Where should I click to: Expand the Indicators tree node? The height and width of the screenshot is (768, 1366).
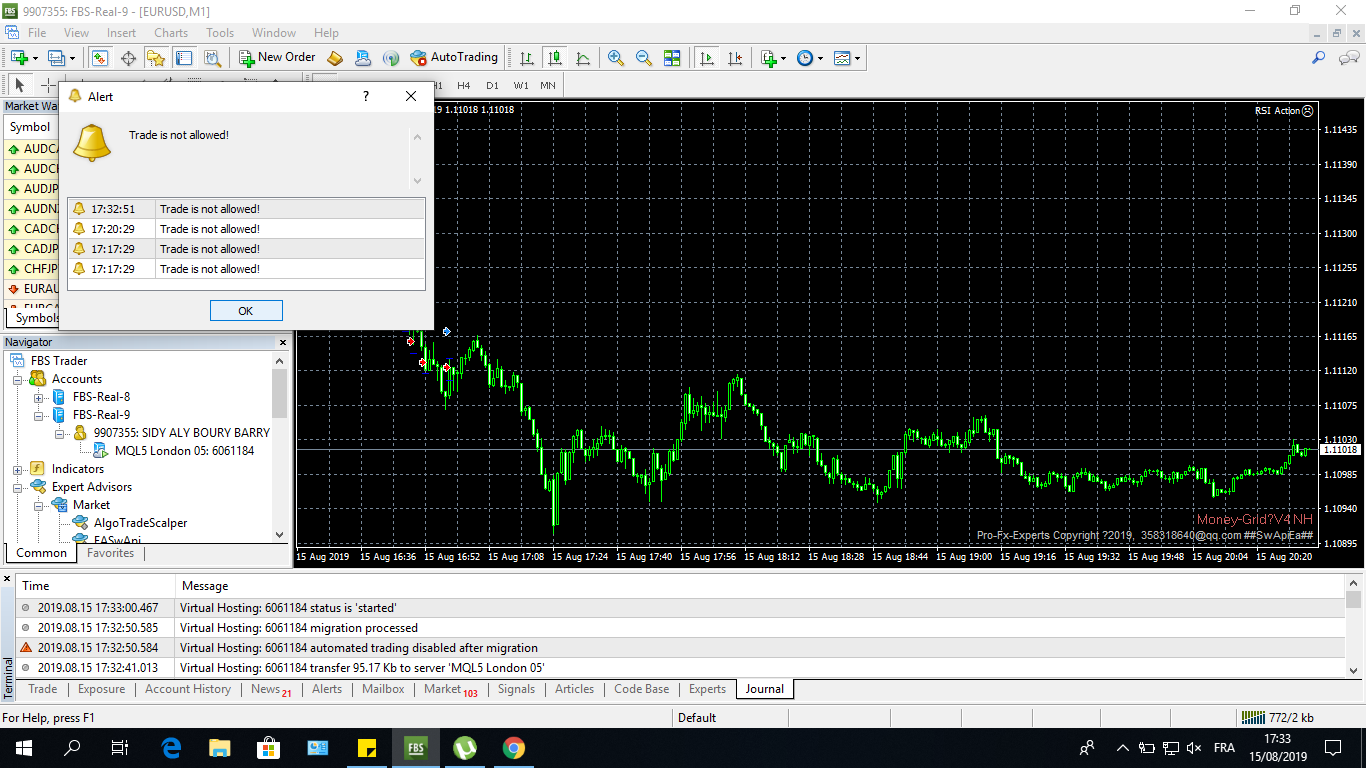coord(17,469)
